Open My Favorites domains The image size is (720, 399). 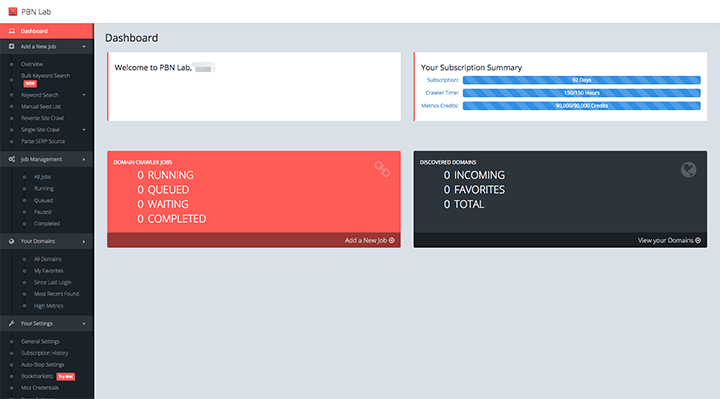tap(49, 271)
